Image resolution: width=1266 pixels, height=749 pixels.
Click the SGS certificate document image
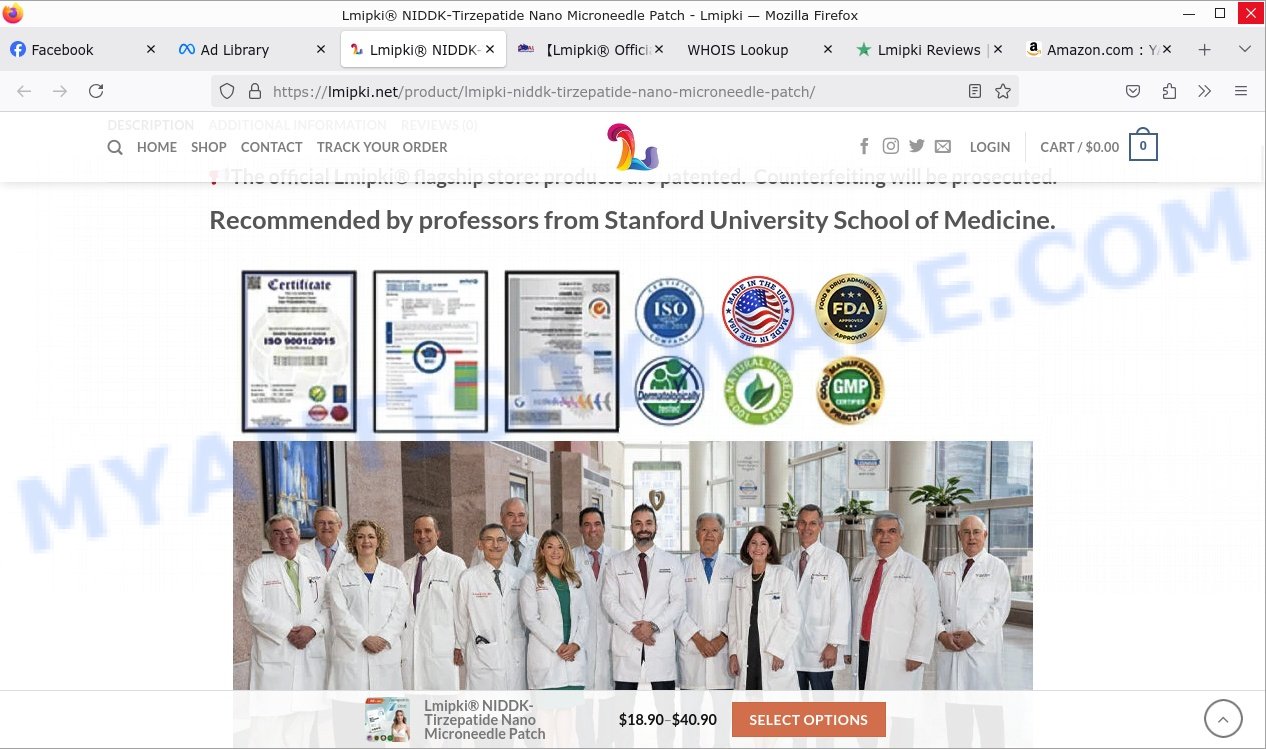[562, 351]
